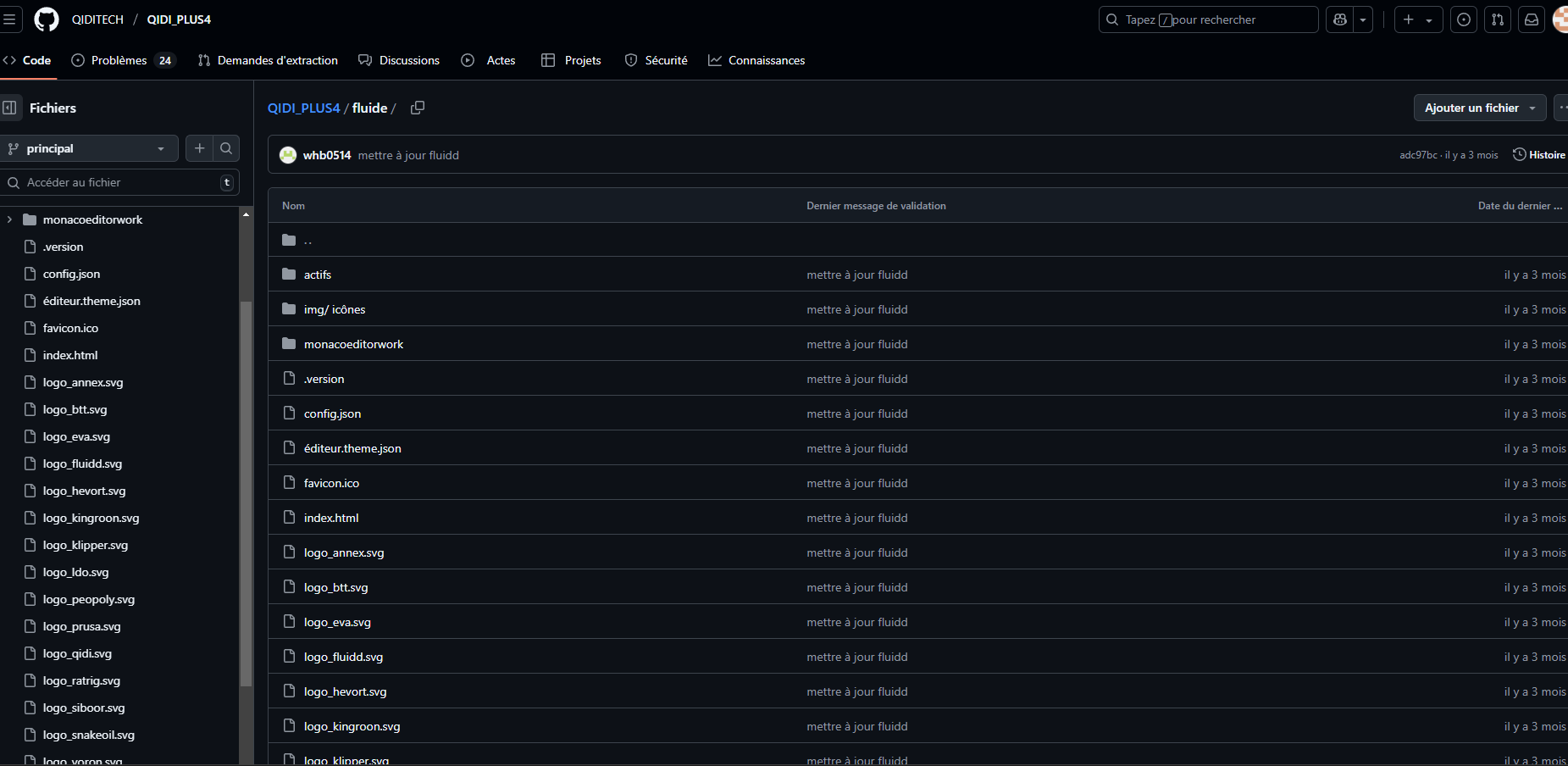1568x766 pixels.
Task: Open the Histoire commit history
Action: [x=1539, y=155]
